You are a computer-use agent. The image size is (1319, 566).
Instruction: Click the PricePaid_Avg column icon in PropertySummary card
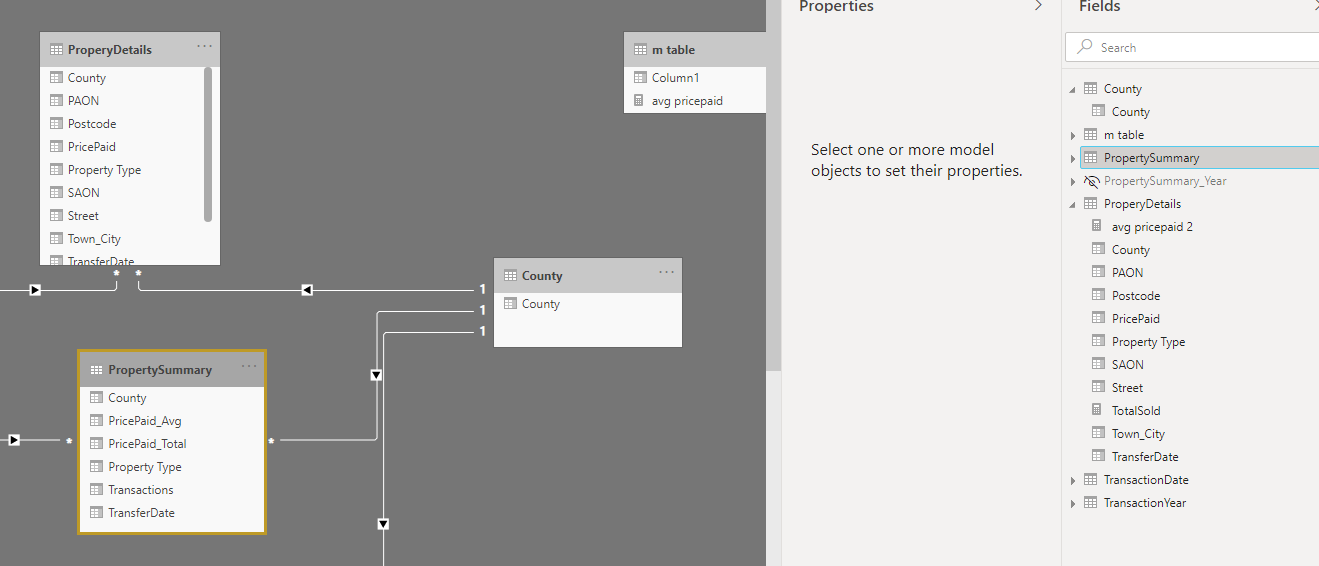(x=97, y=421)
